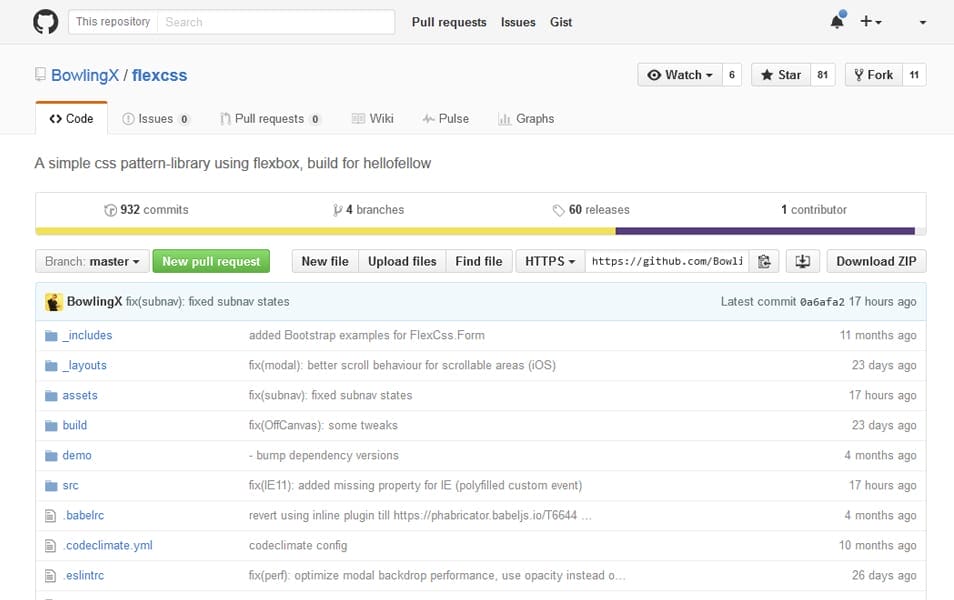Image resolution: width=954 pixels, height=600 pixels.
Task: Click the Download ZIP button
Action: (876, 261)
